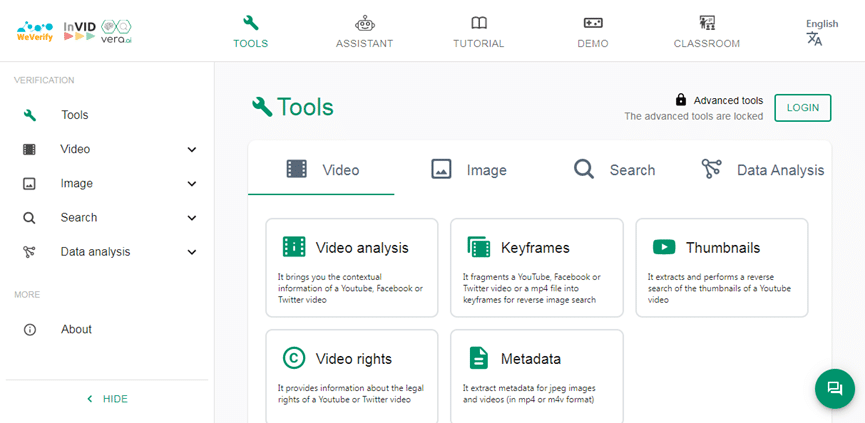Expand the Data analysis sidebar chevron
The height and width of the screenshot is (423, 865).
click(x=191, y=252)
